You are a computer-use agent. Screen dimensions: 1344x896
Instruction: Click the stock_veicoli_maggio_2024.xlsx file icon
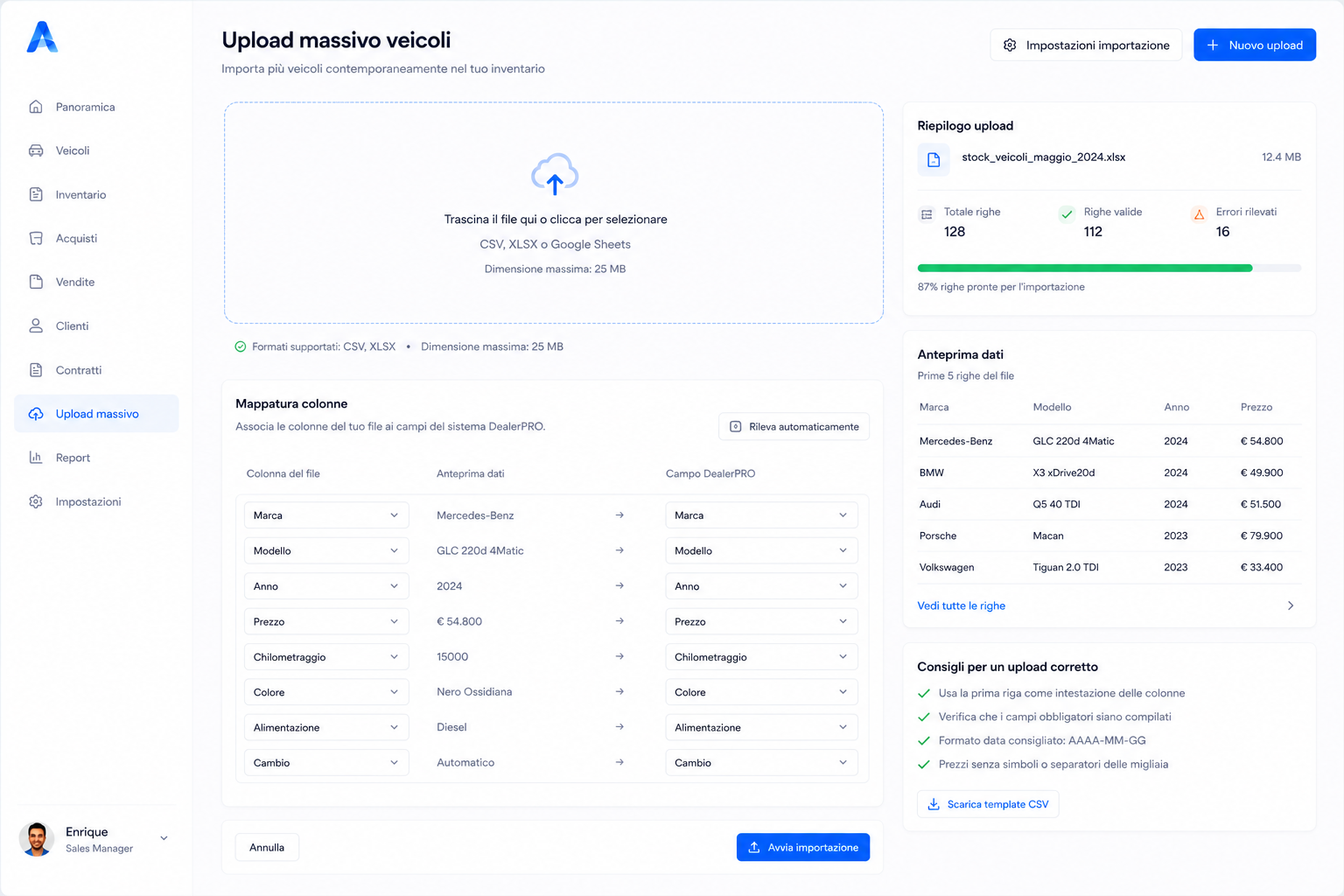tap(934, 160)
